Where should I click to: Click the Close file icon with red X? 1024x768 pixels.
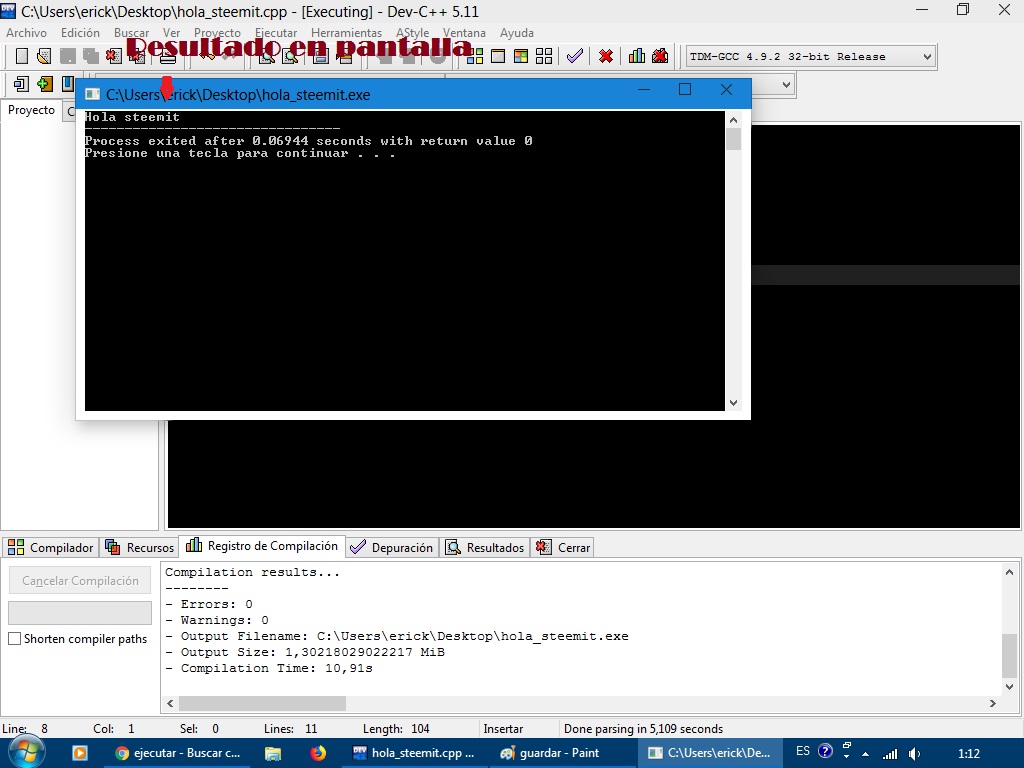click(114, 56)
